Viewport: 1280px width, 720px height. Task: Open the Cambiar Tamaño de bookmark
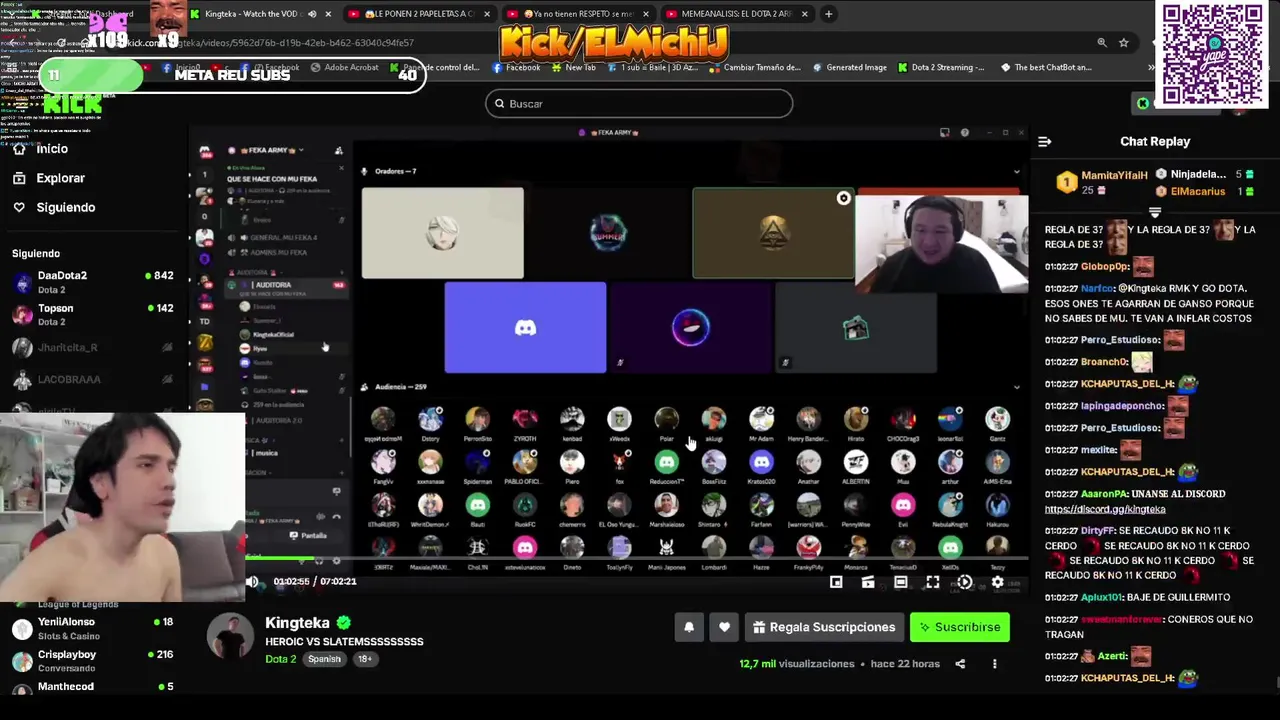754,67
